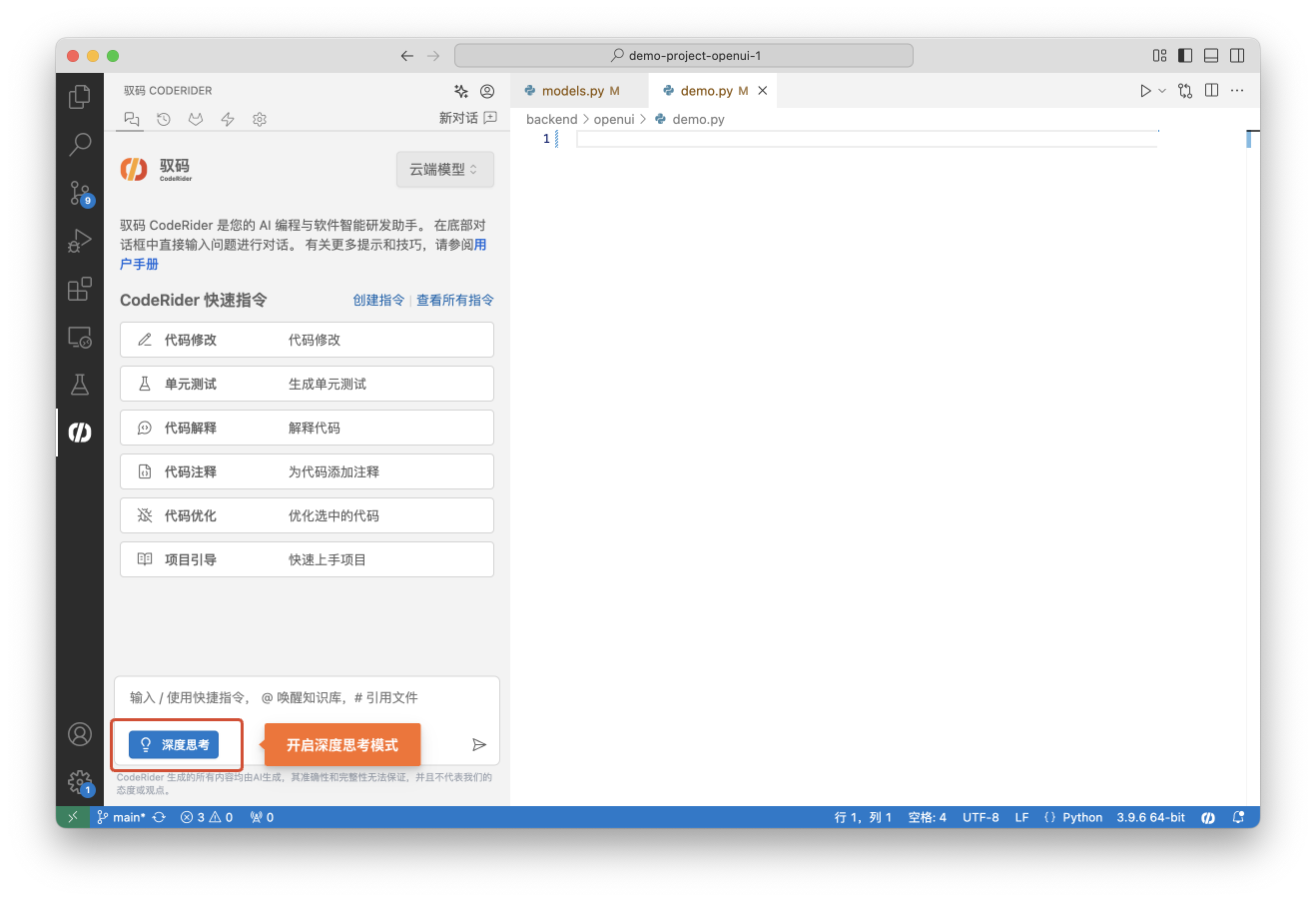This screenshot has width=1316, height=902.
Task: Click the 创建指令 link
Action: pyautogui.click(x=378, y=300)
